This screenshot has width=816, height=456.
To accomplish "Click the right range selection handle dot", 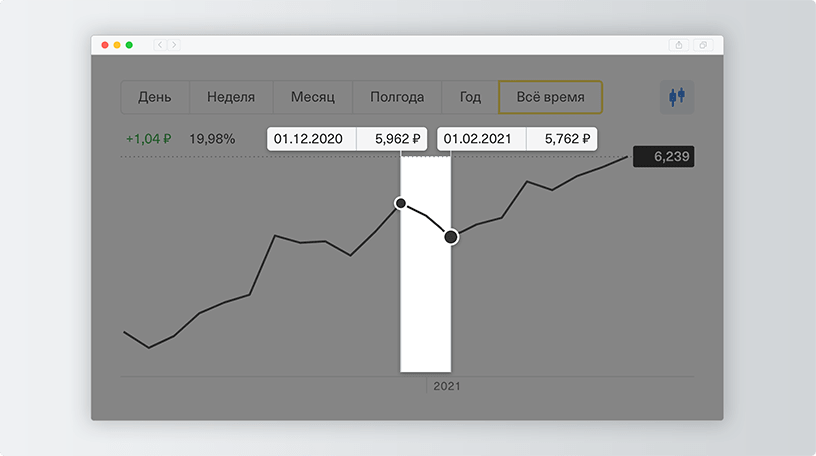I will 451,237.
